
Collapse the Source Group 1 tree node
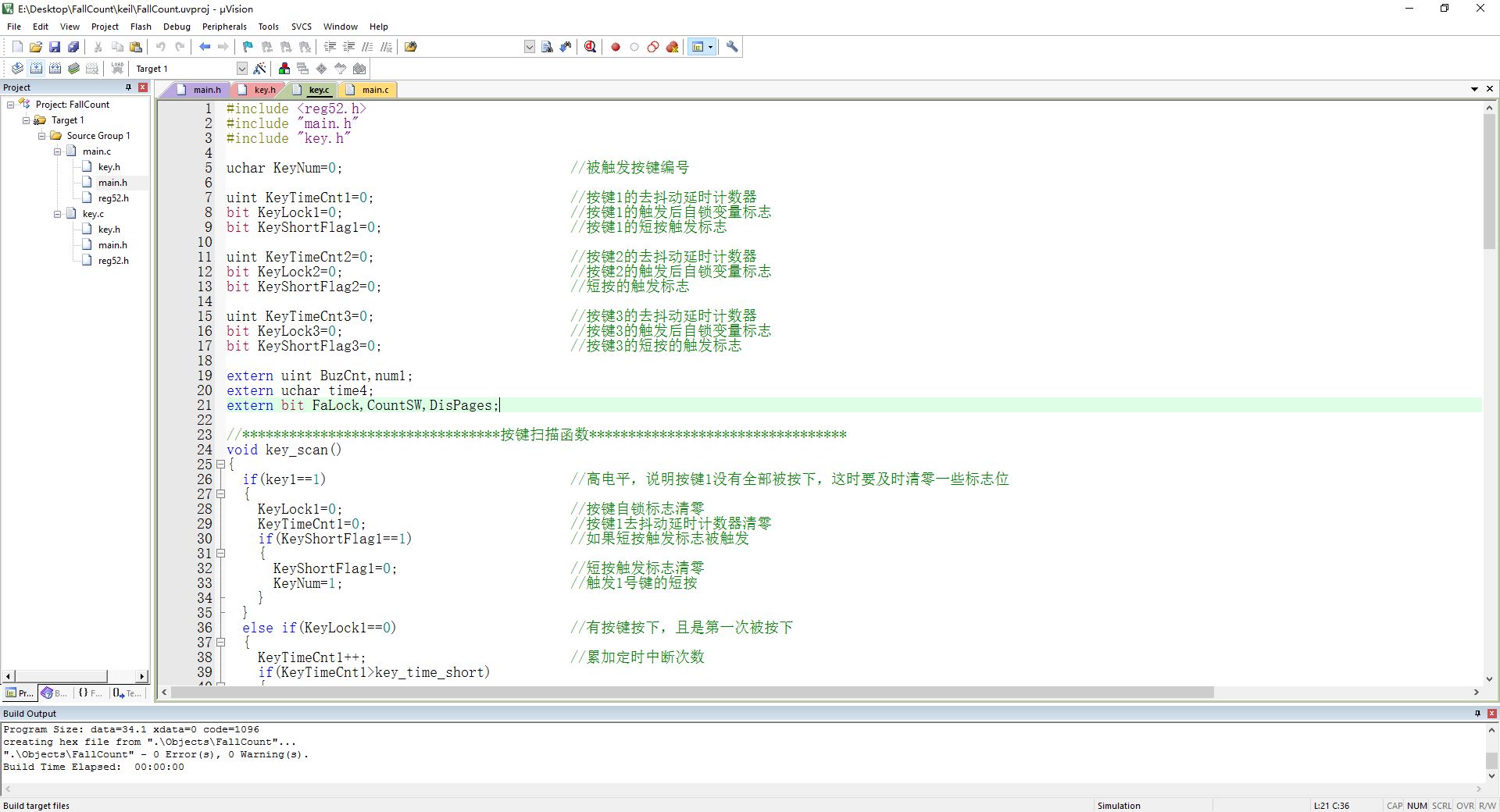42,136
